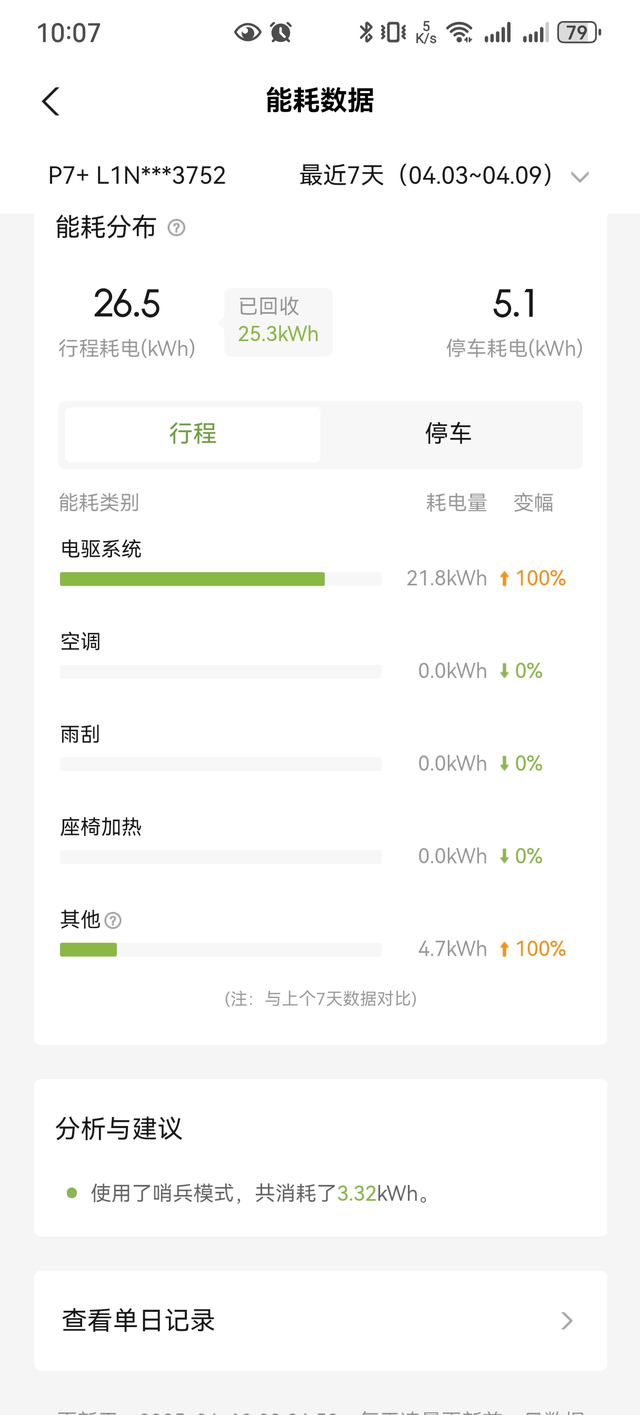Image resolution: width=640 pixels, height=1415 pixels.
Task: Tap the eye comfort status icon
Action: (247, 32)
